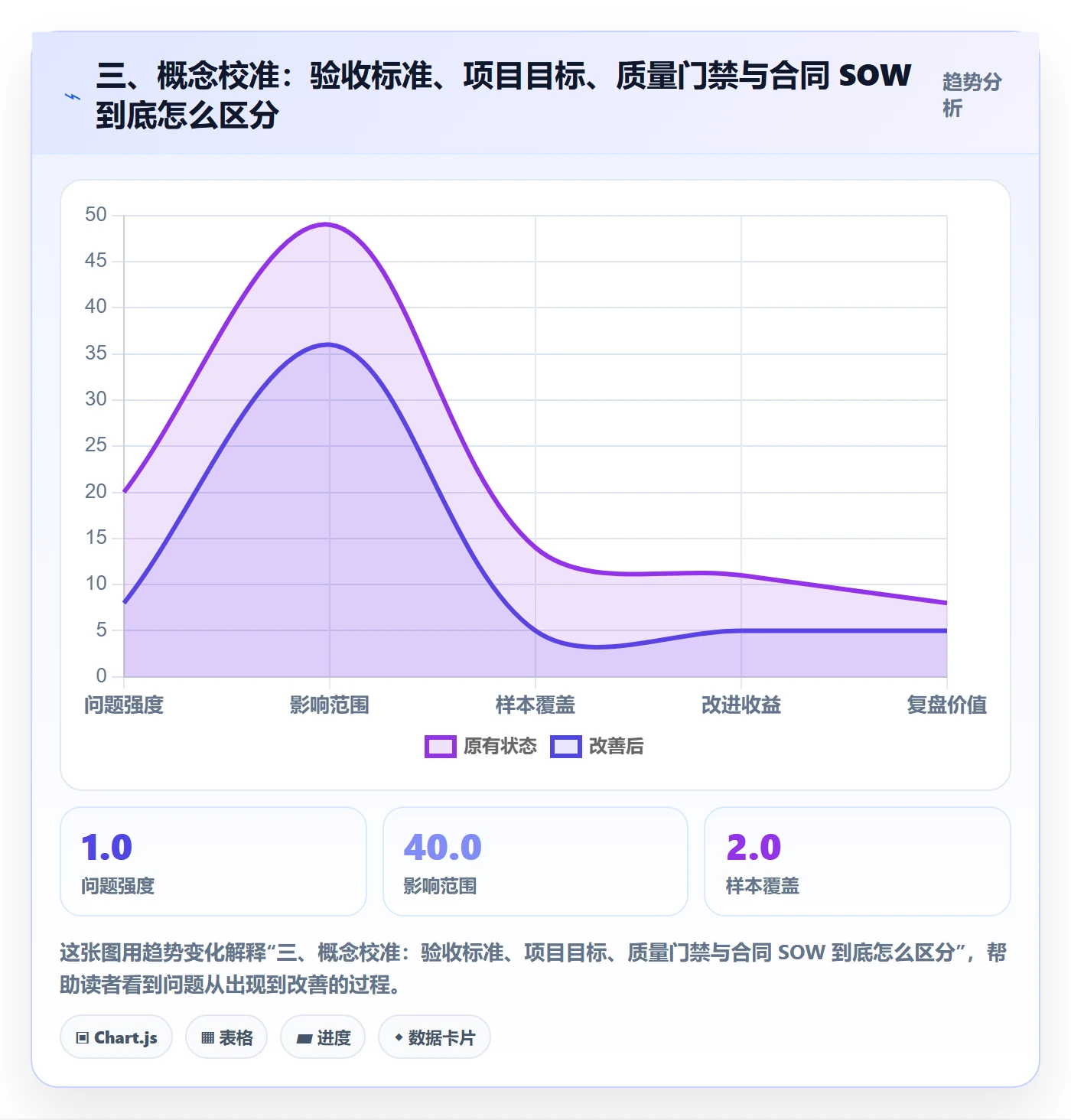Click the lightning bolt icon beside the title

pos(73,96)
